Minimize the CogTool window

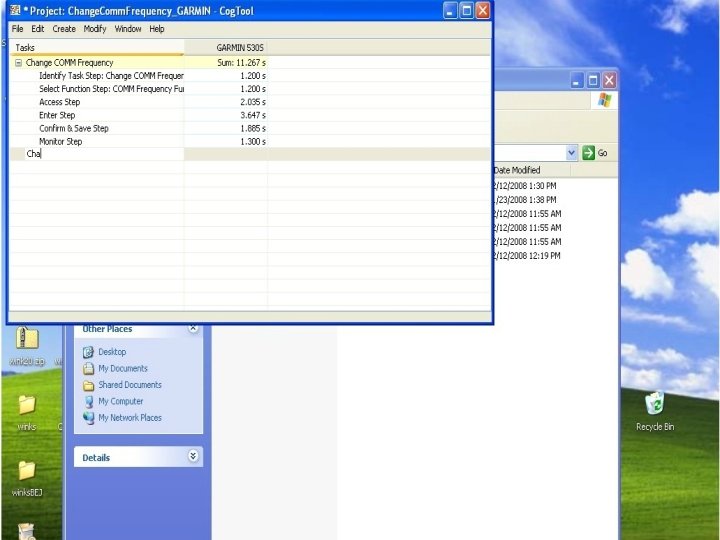click(450, 11)
